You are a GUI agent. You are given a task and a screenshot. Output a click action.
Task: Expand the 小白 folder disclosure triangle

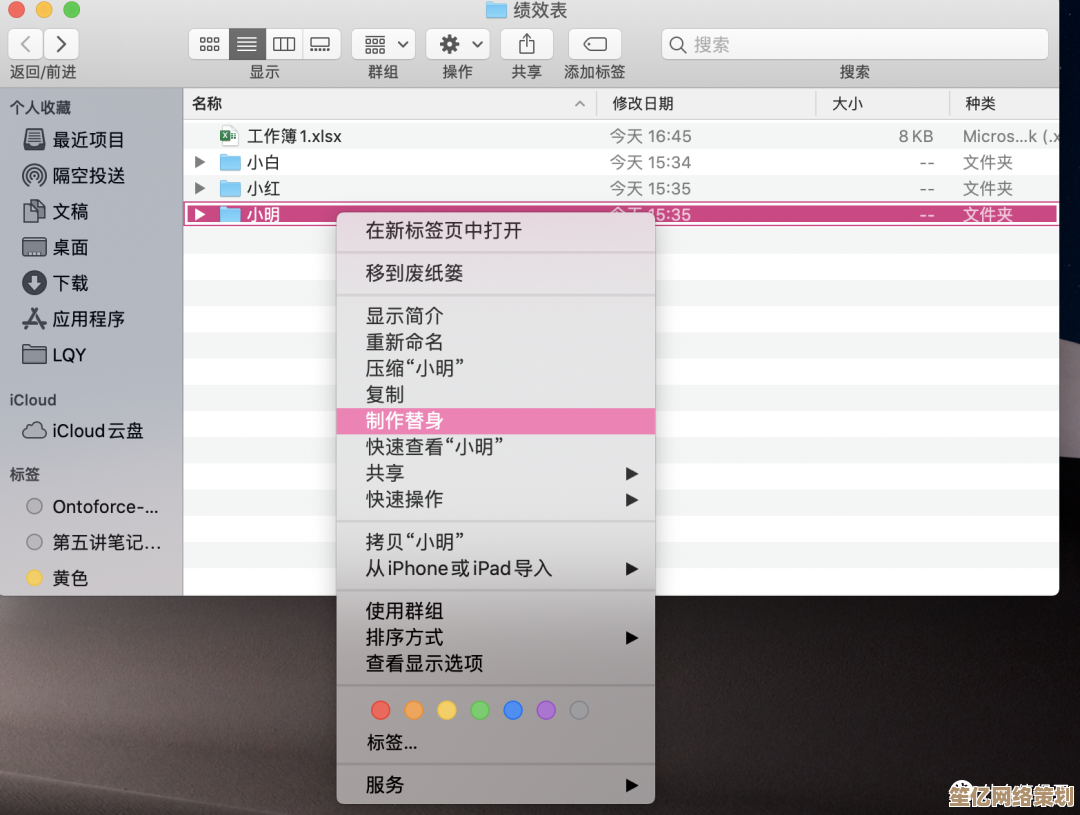click(x=200, y=162)
